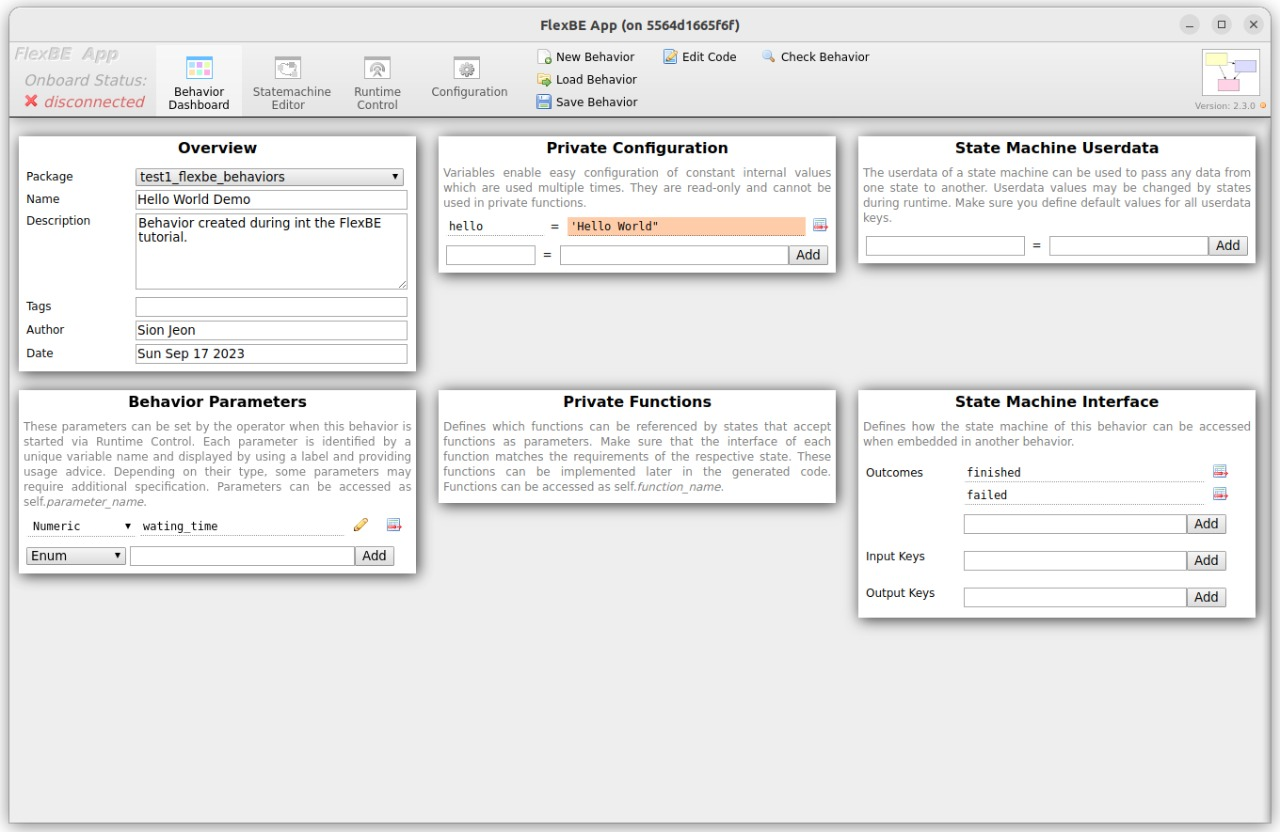Click the 'Hello World' value field
This screenshot has width=1280, height=832.
[686, 227]
